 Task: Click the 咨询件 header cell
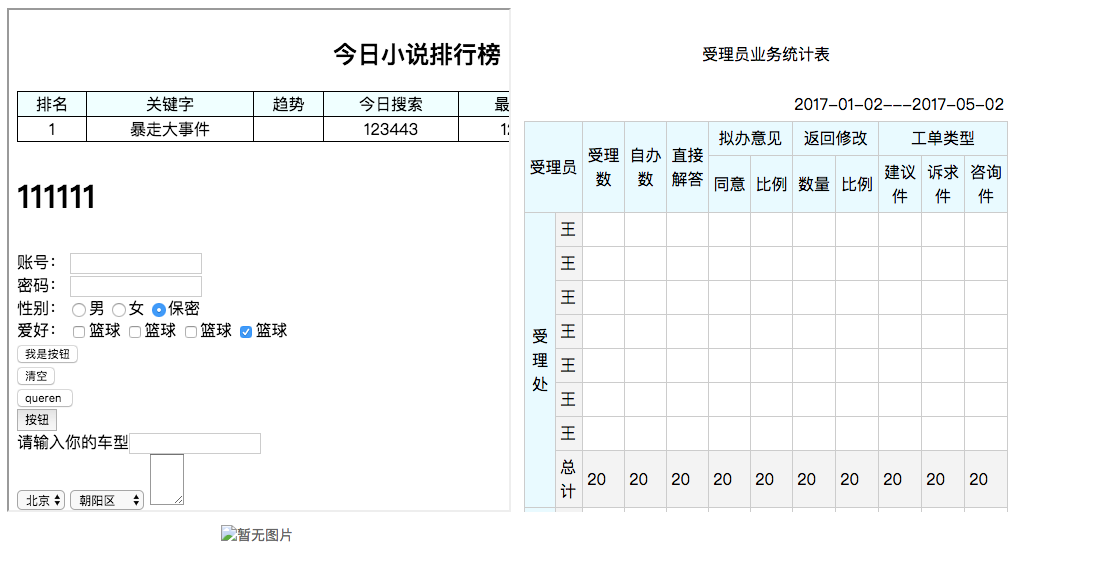[x=986, y=184]
